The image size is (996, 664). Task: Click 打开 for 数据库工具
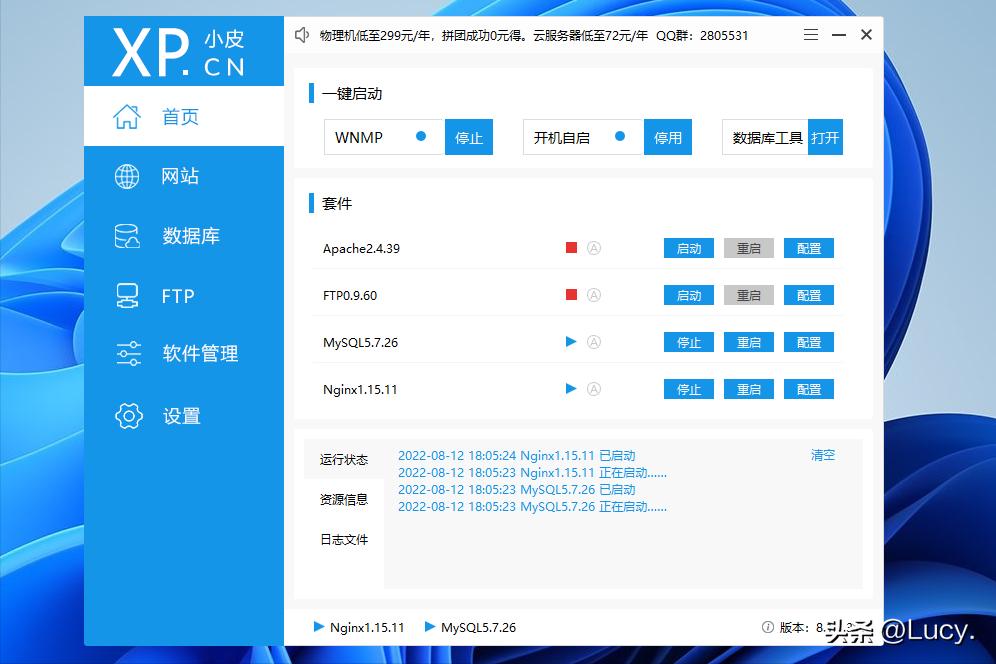(x=825, y=137)
